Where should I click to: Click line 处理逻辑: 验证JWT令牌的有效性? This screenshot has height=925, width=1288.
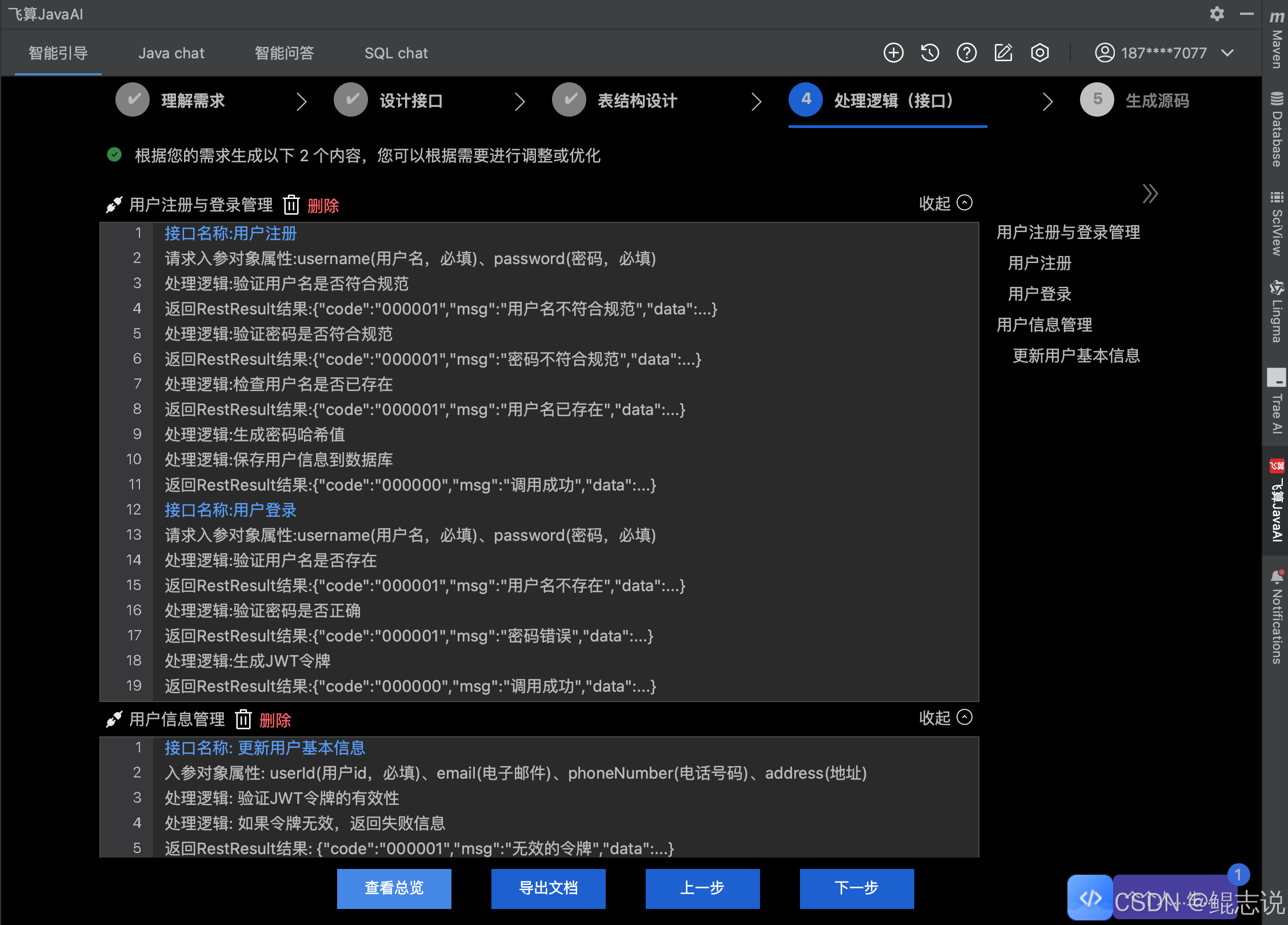282,798
